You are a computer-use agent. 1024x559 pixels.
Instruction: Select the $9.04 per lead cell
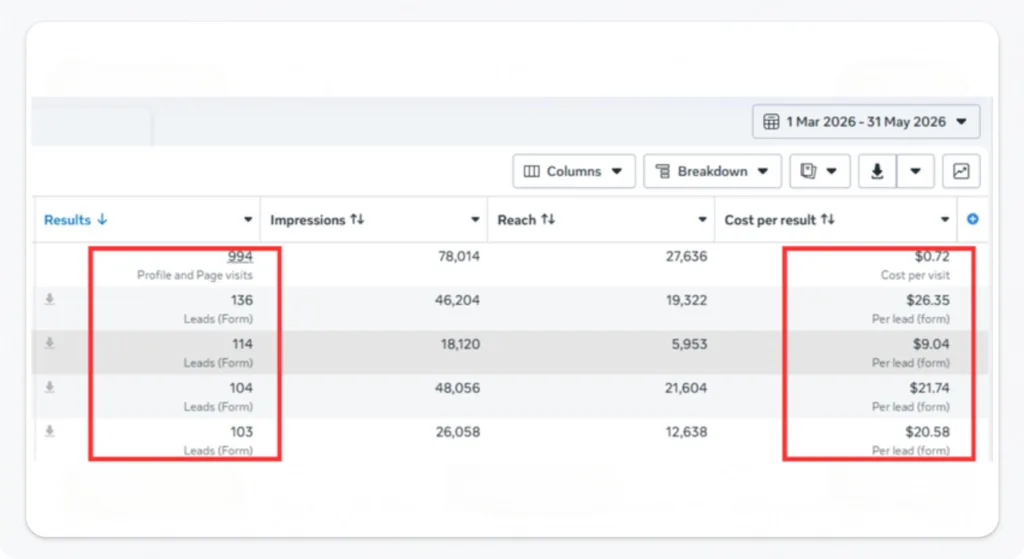point(931,344)
